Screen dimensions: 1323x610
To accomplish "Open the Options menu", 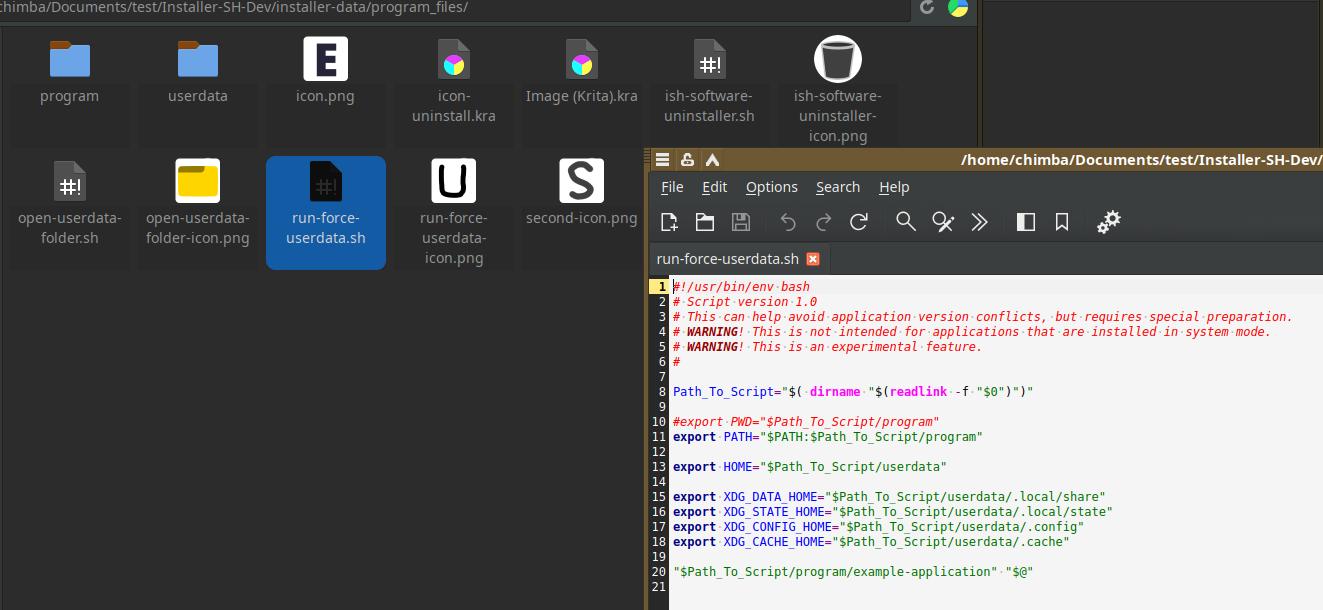I will [771, 187].
